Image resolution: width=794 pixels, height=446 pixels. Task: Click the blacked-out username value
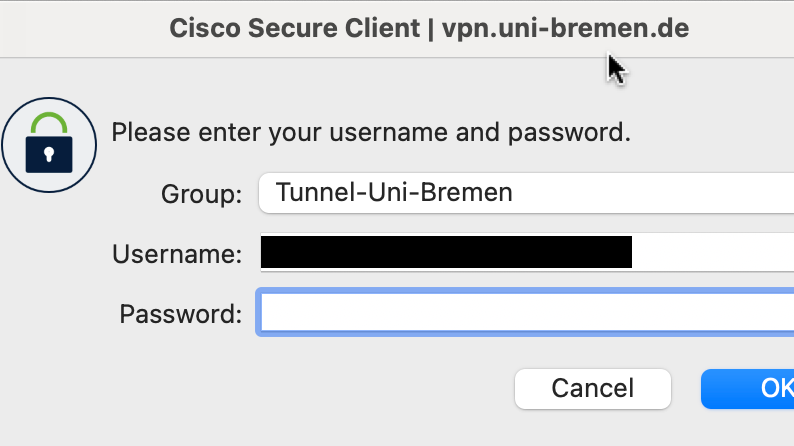[446, 253]
